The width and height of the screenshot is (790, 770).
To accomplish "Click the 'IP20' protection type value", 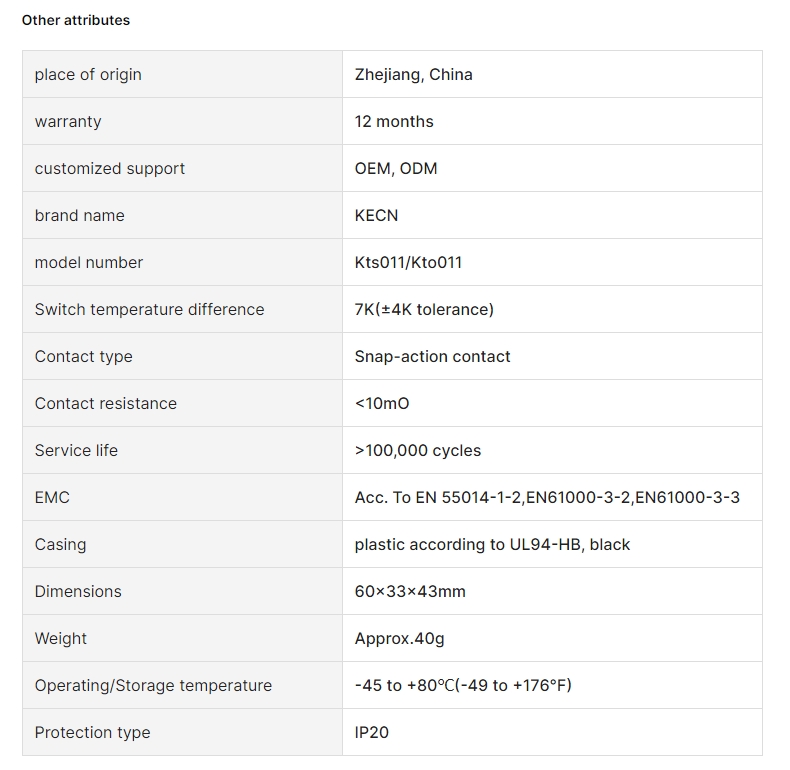I will click(x=371, y=733).
